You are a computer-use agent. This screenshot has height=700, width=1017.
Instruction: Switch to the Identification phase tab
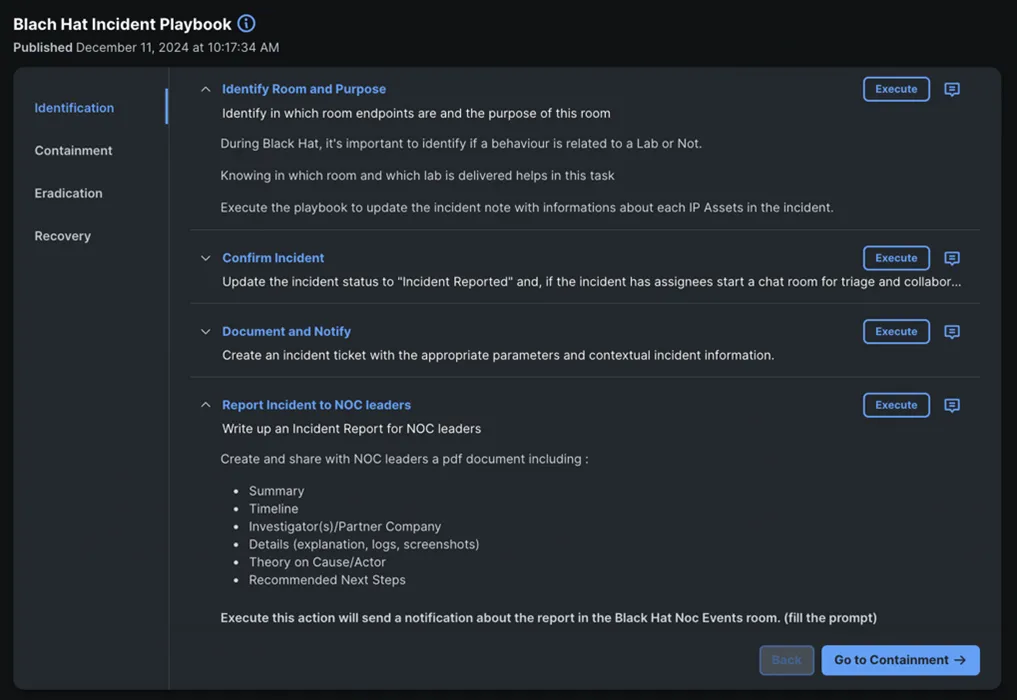coord(74,108)
